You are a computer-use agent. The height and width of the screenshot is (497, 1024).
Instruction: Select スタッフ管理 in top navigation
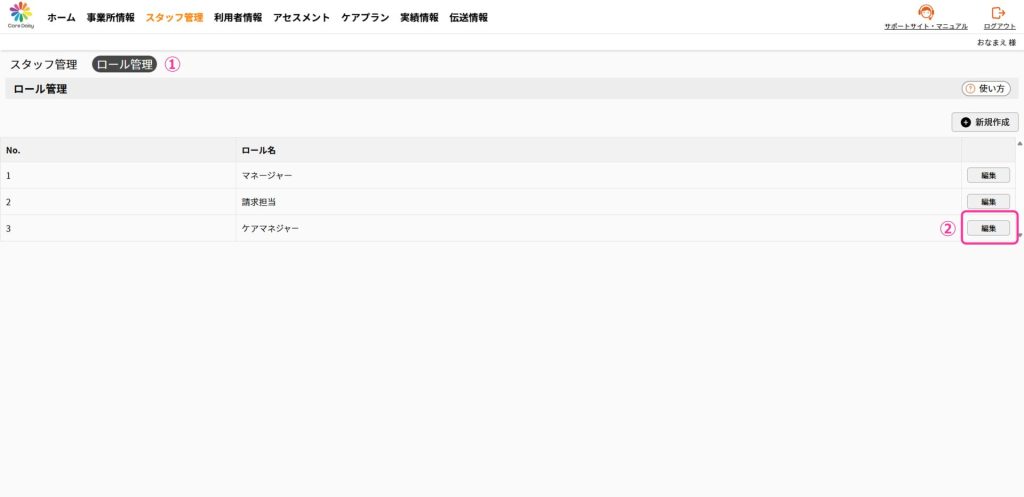[174, 18]
